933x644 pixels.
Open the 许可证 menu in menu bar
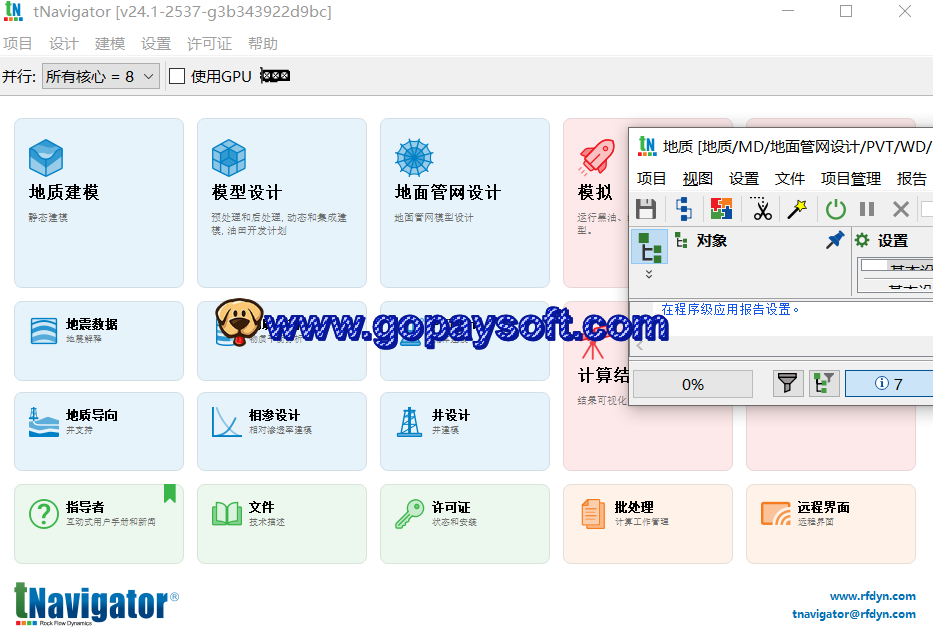(x=209, y=43)
